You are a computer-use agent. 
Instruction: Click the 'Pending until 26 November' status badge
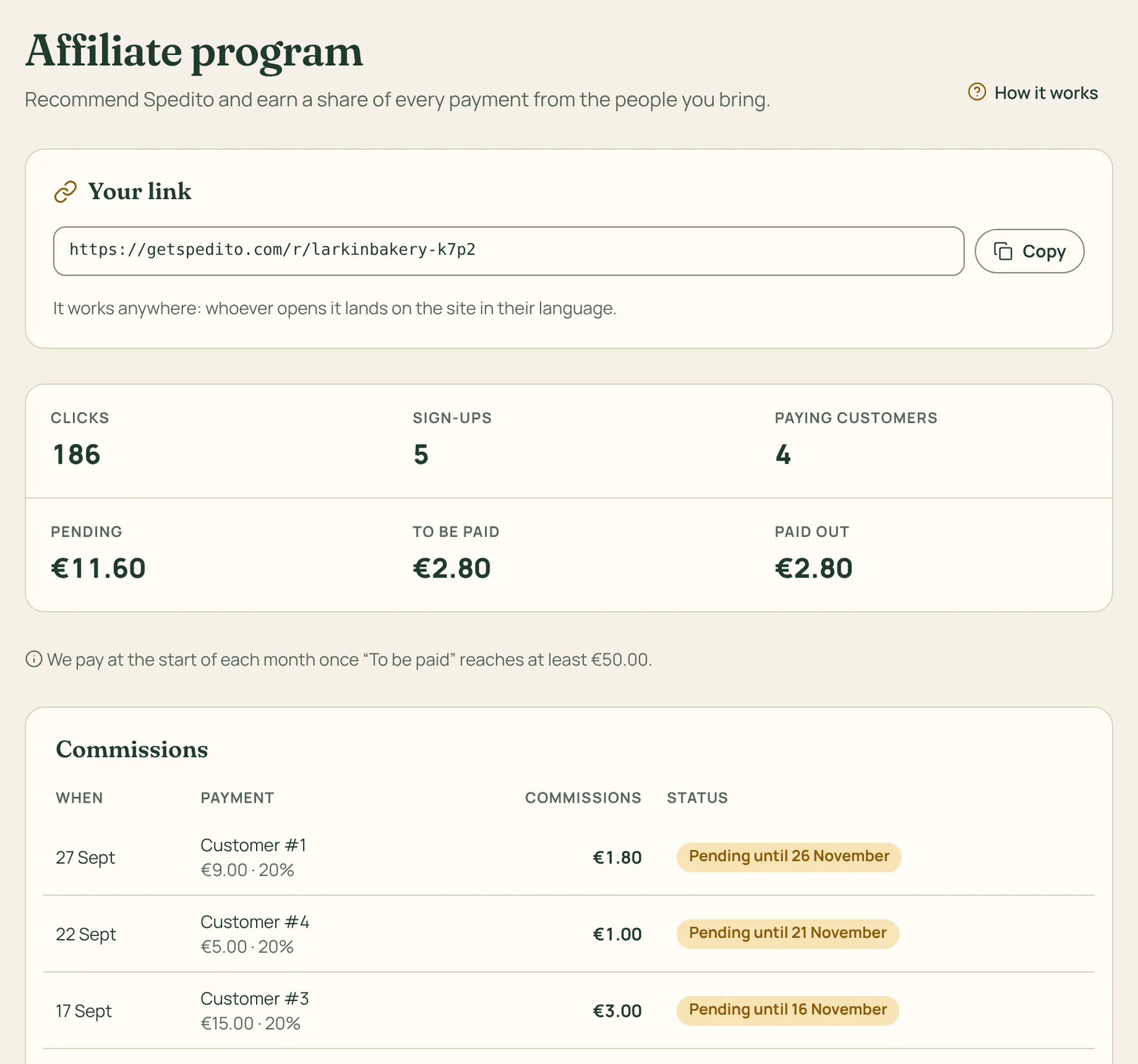tap(789, 856)
